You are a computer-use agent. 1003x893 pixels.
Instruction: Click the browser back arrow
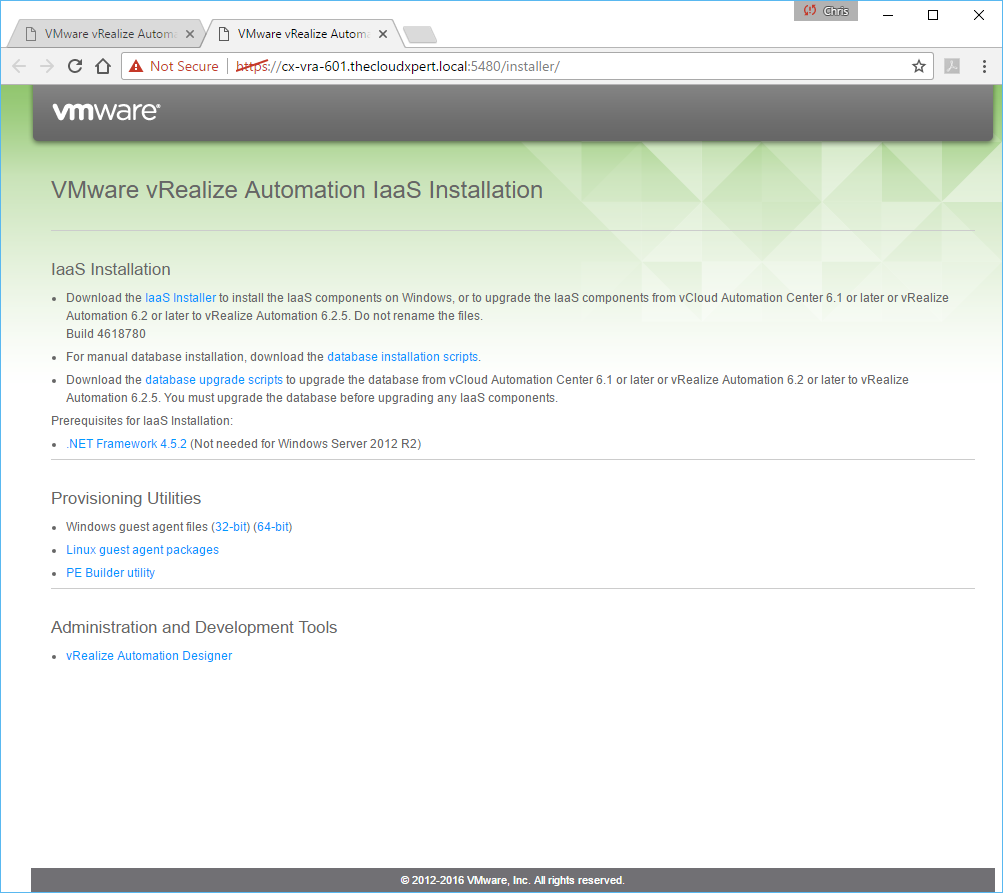19,66
